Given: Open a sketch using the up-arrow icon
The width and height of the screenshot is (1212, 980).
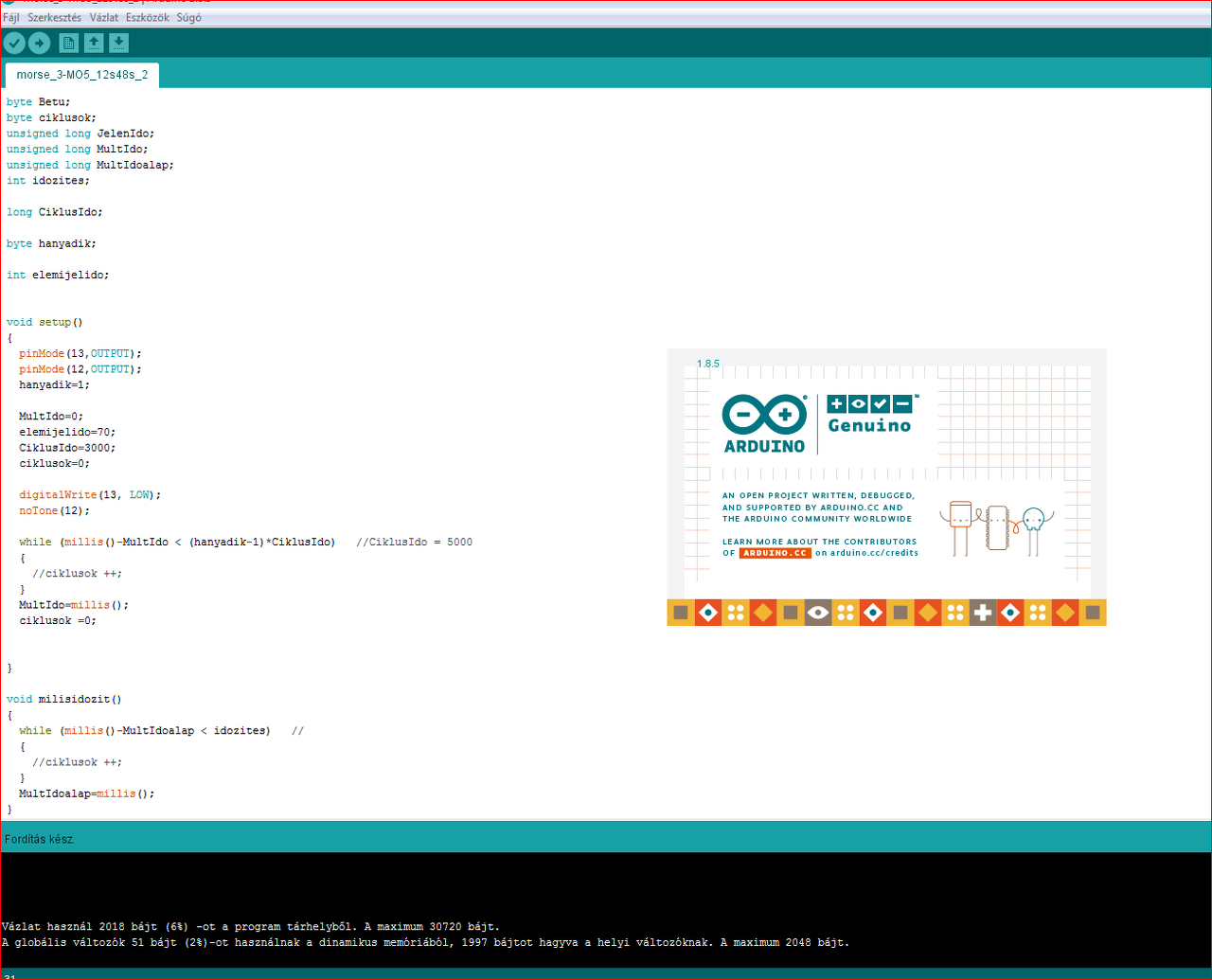Looking at the screenshot, I should (x=94, y=43).
